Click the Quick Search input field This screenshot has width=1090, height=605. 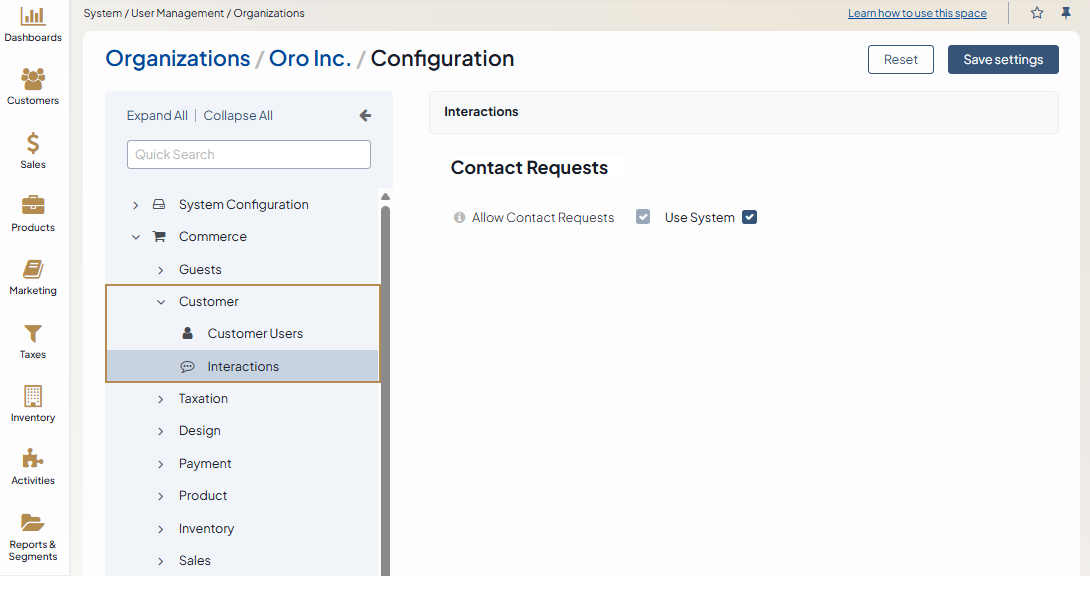249,155
